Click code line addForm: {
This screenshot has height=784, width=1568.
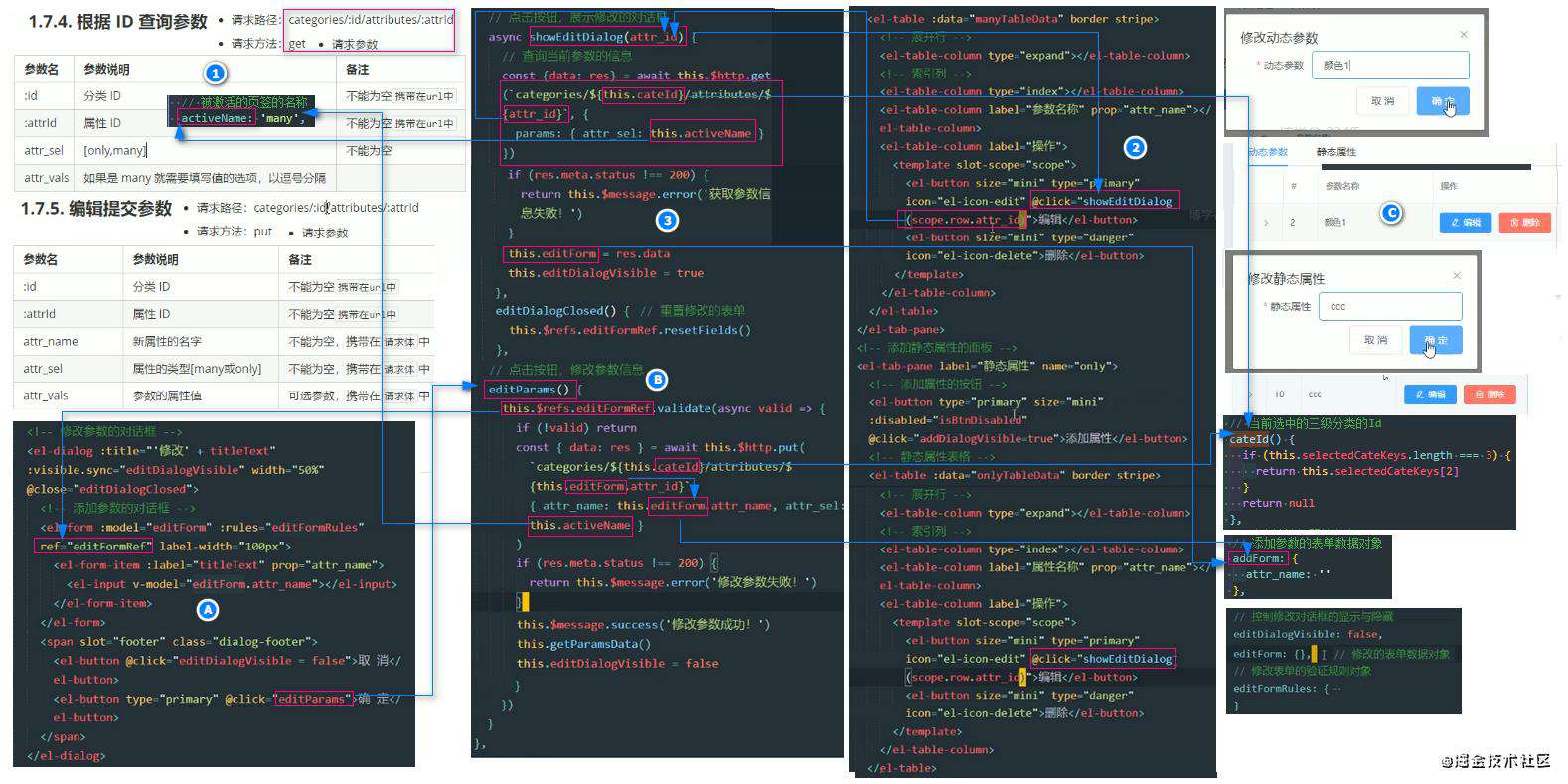coord(1264,558)
